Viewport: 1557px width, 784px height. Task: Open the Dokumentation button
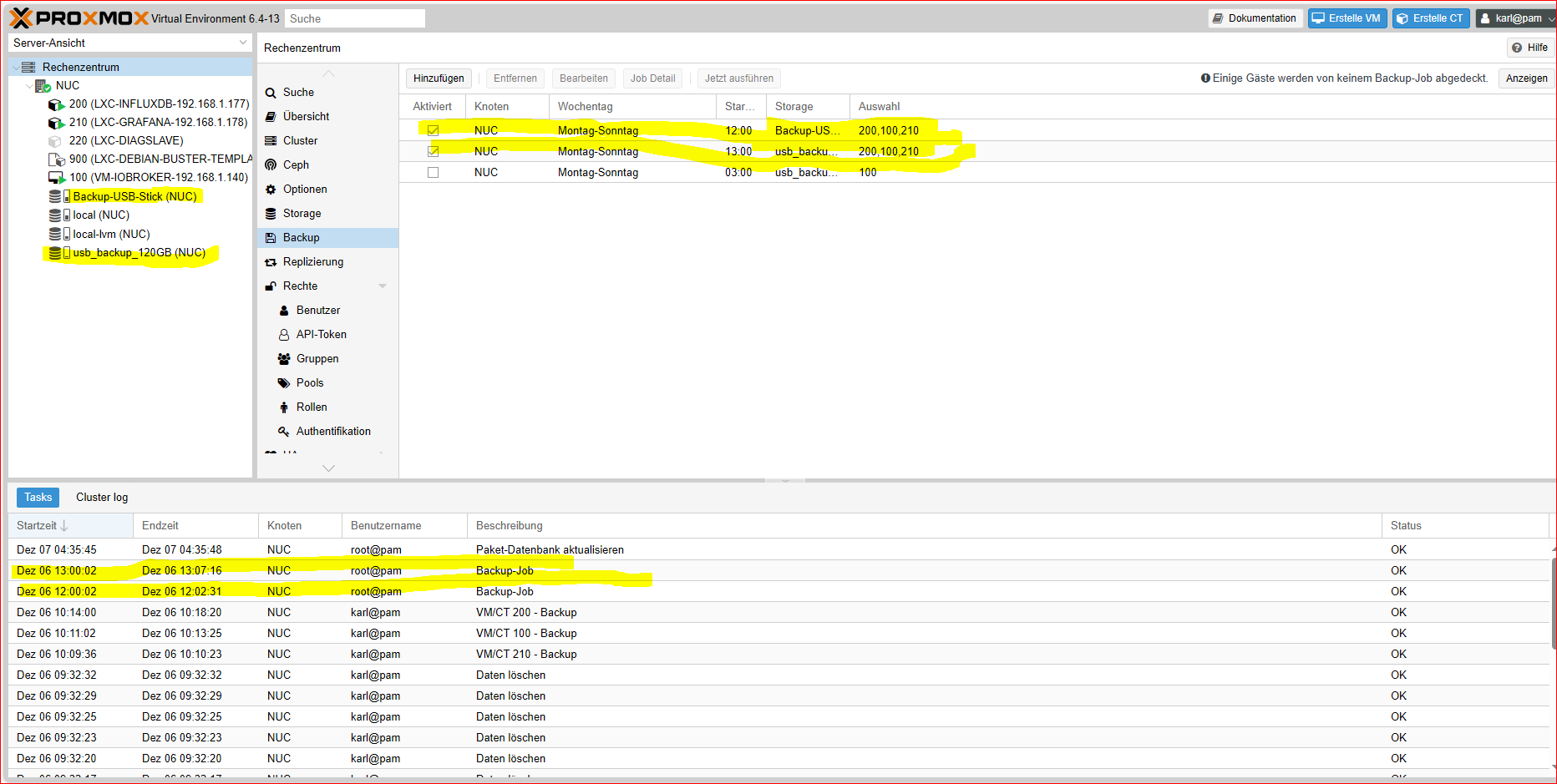pyautogui.click(x=1255, y=18)
